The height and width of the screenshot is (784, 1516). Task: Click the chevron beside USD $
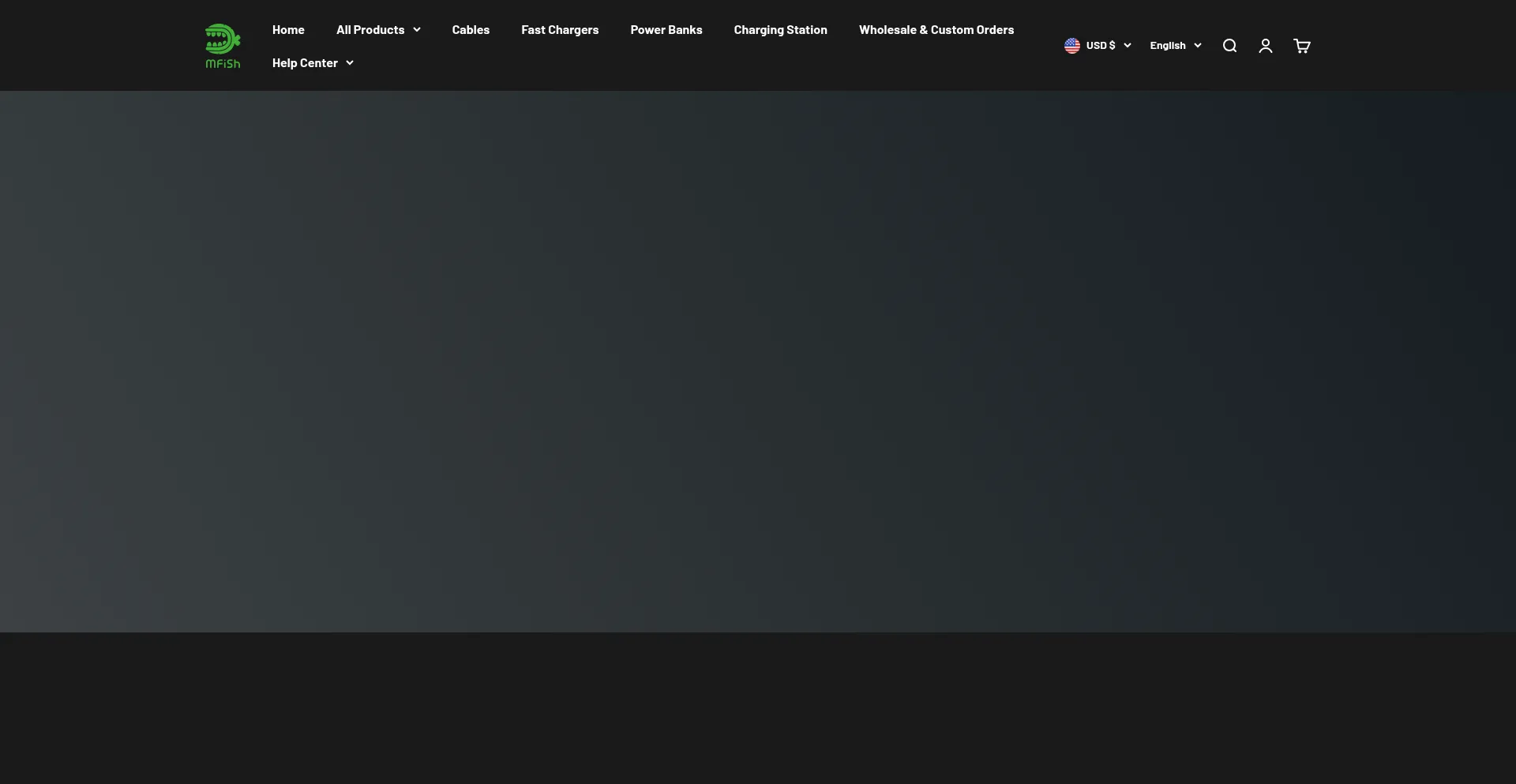(1128, 46)
